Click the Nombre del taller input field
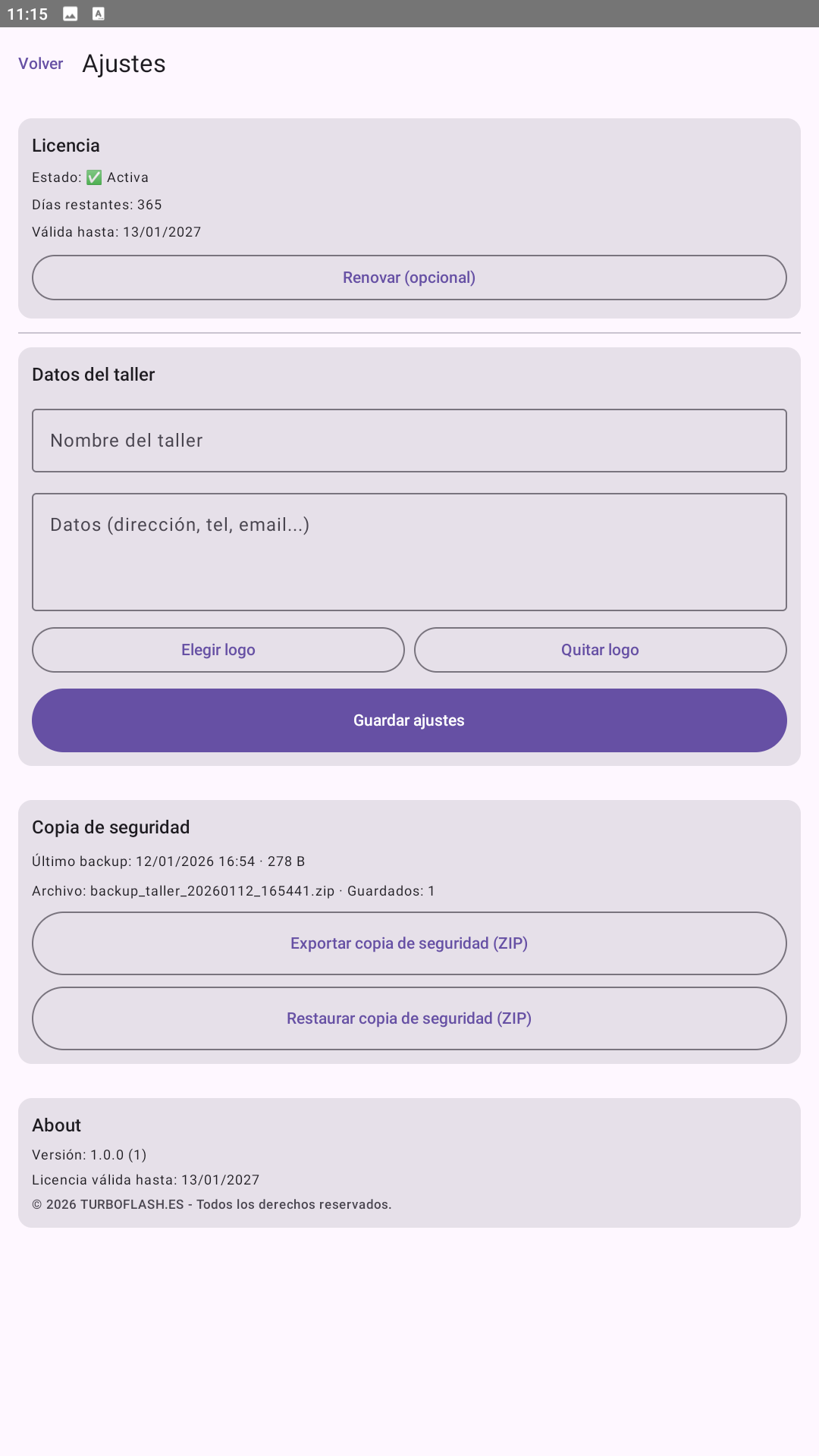 click(409, 441)
